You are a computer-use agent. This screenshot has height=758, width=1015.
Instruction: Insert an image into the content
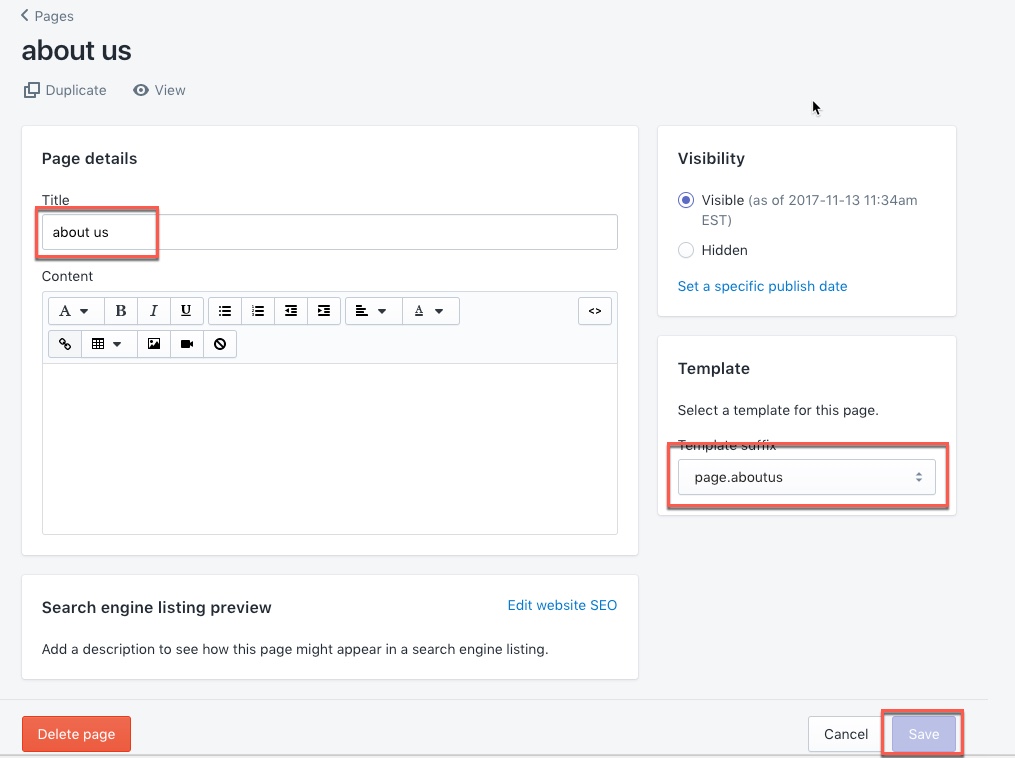point(154,344)
